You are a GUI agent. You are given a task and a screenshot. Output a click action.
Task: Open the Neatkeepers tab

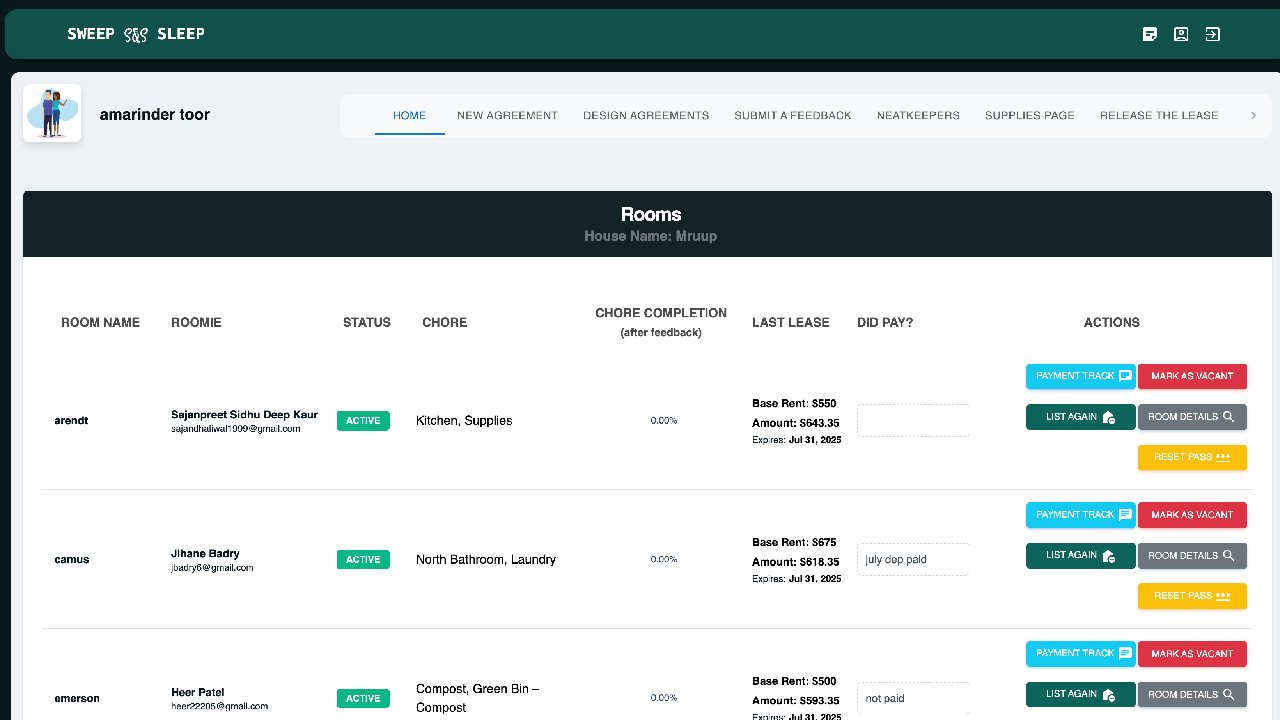pyautogui.click(x=918, y=116)
